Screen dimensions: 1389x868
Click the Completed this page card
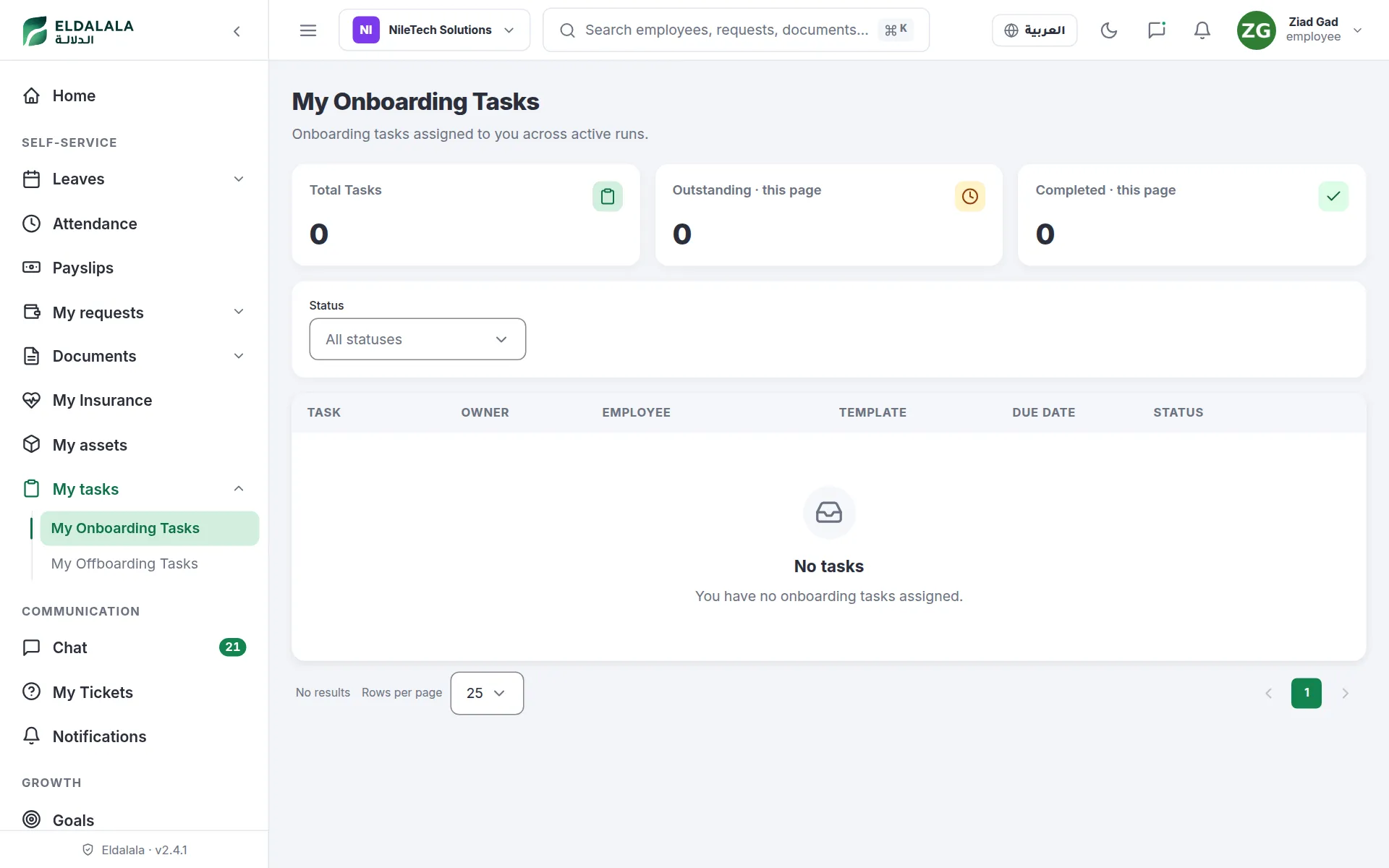point(1192,215)
